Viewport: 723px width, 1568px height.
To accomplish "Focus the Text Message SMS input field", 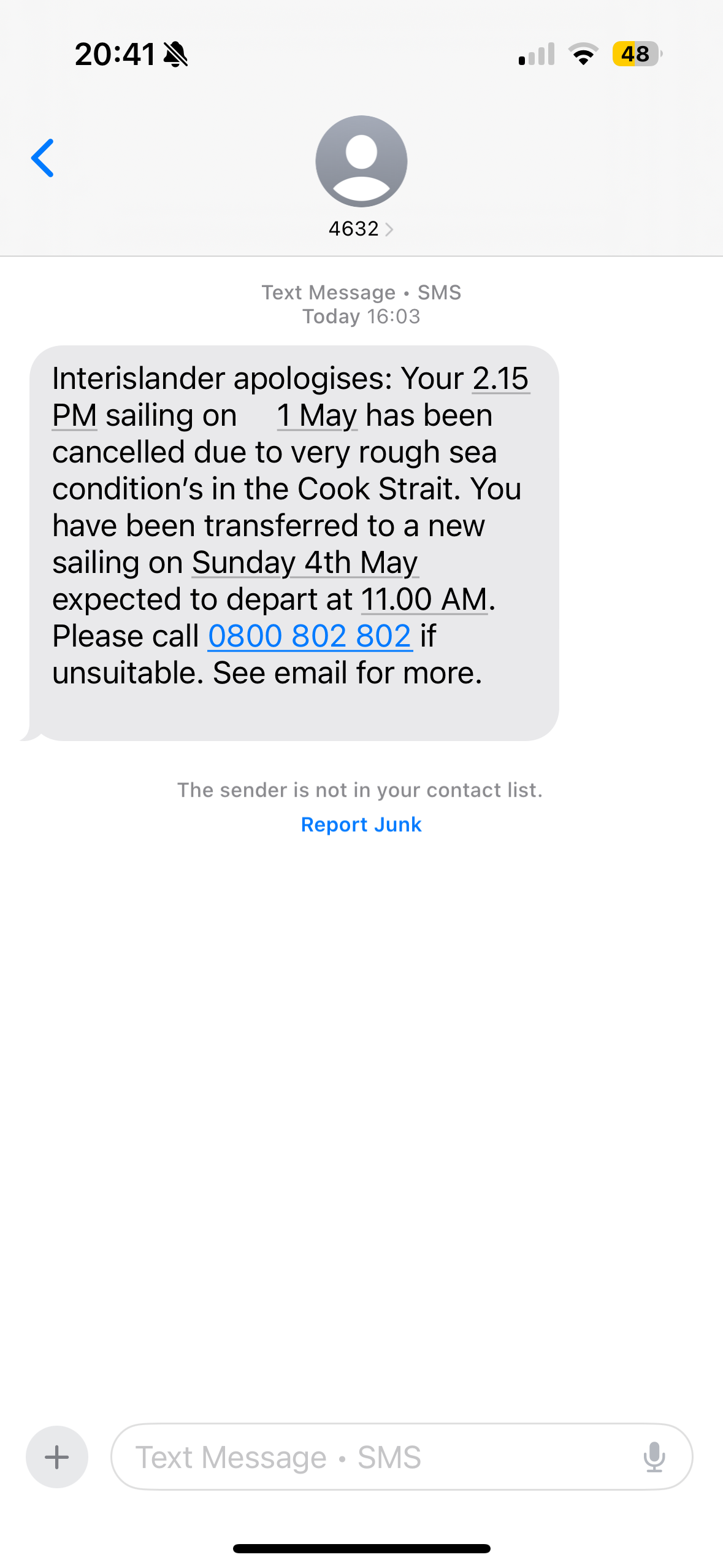I will point(402,1457).
